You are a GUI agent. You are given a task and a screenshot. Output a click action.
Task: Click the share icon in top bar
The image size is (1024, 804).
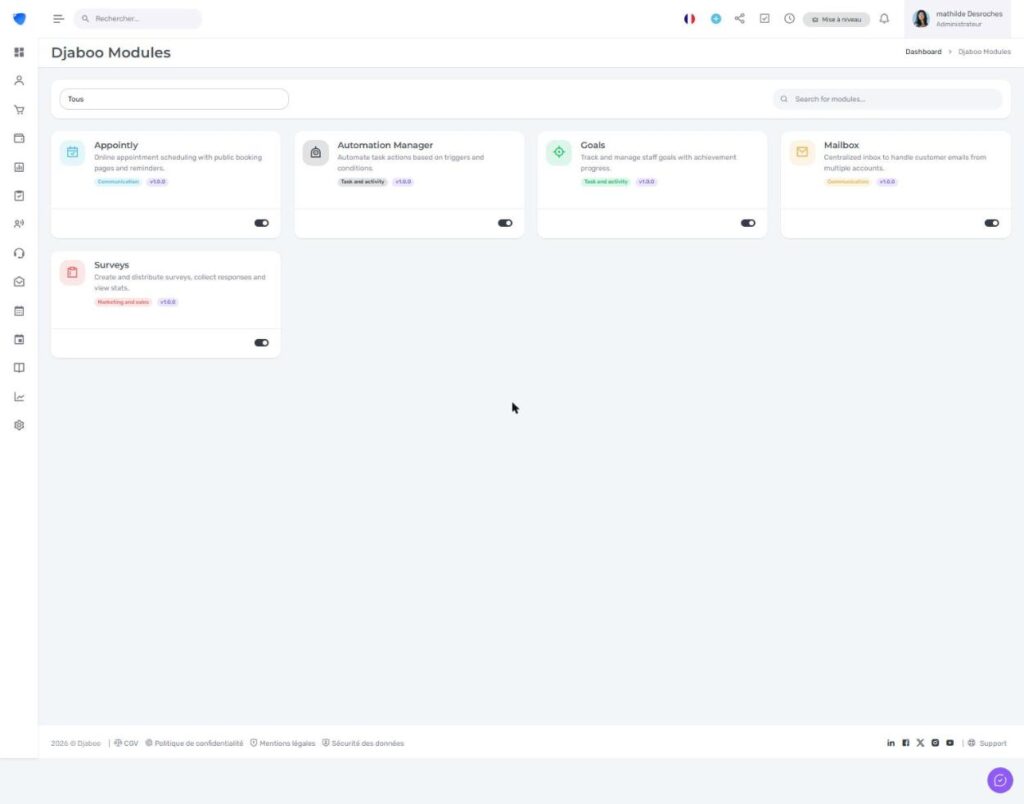[739, 18]
